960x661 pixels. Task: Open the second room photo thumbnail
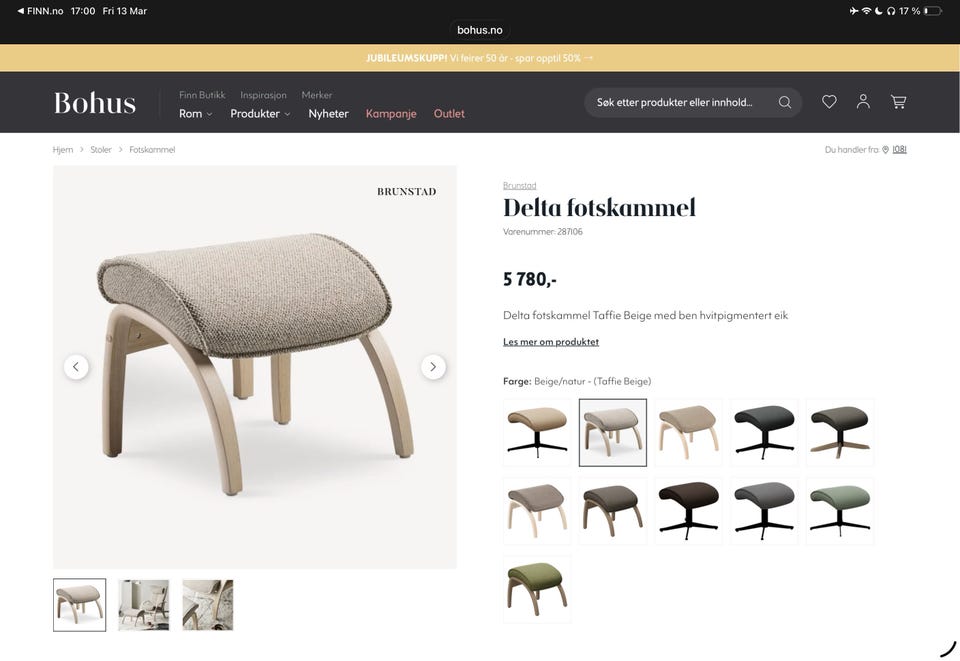143,605
